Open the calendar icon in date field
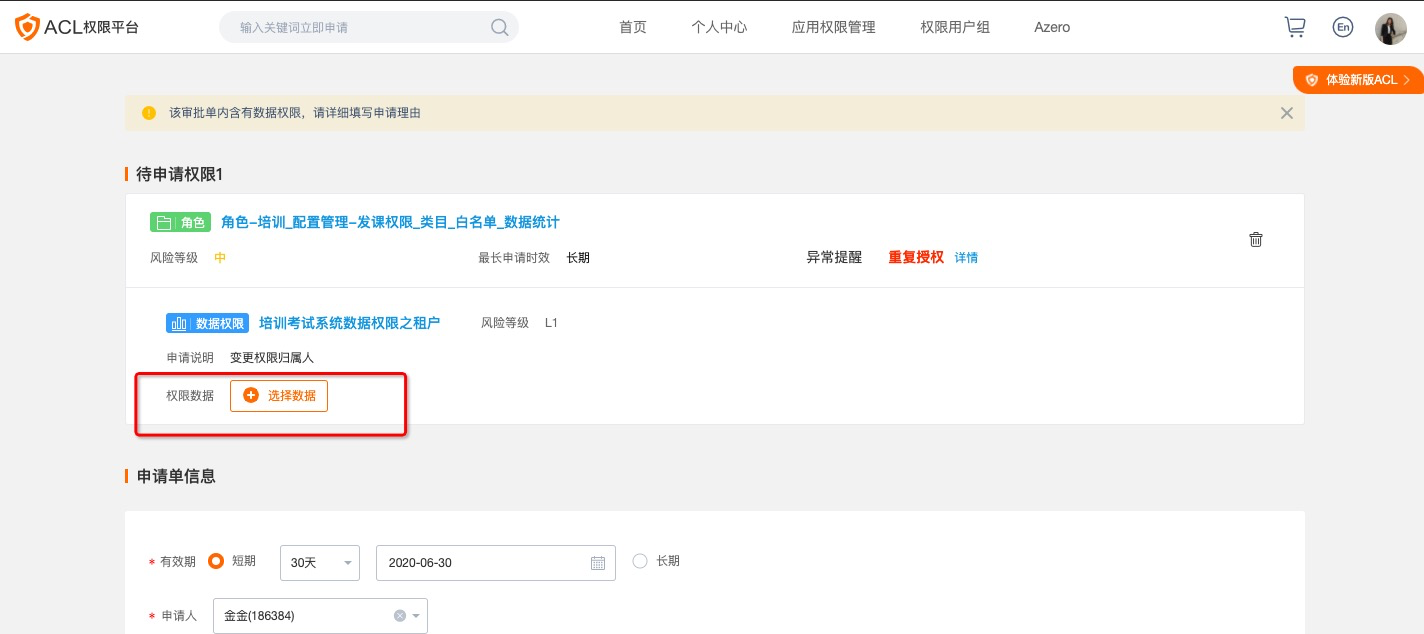The image size is (1424, 634). click(x=598, y=563)
